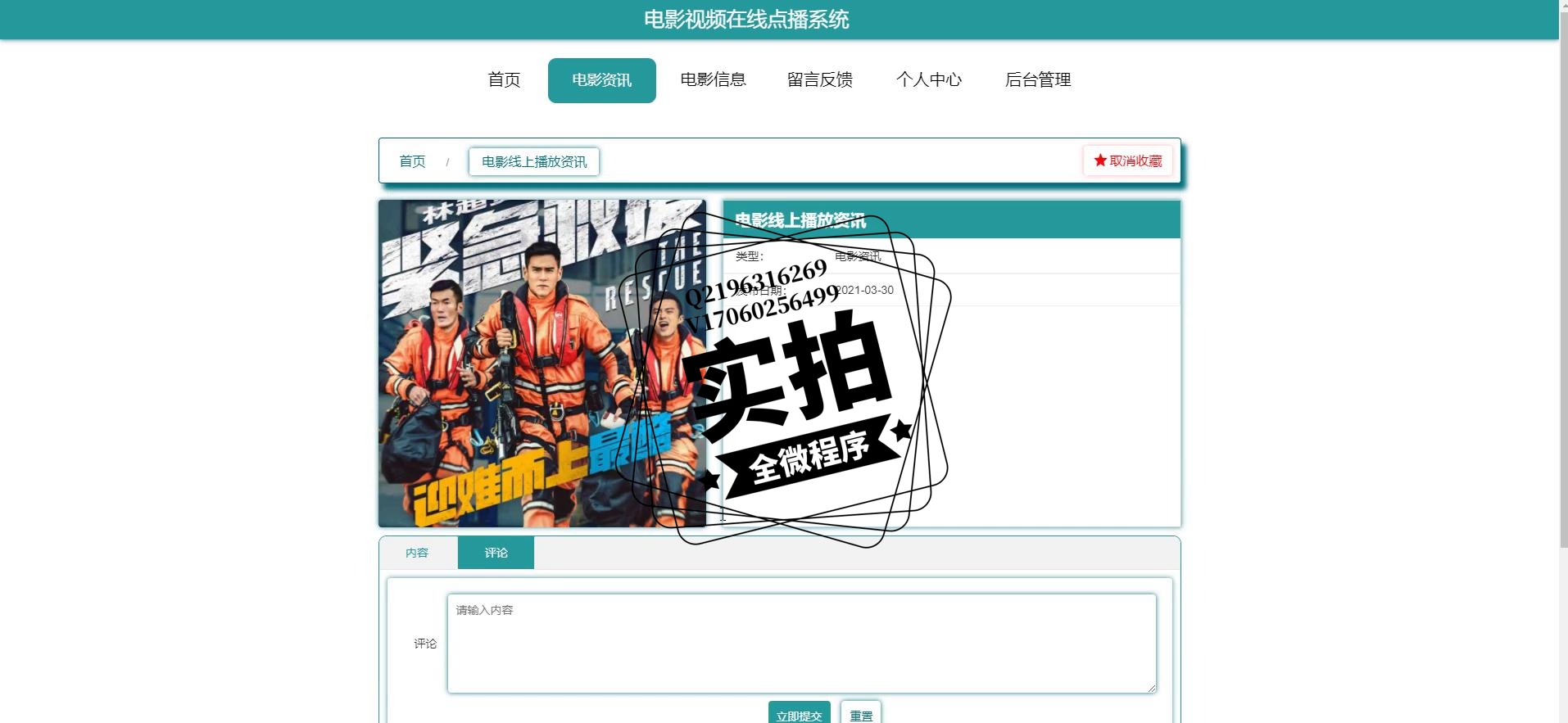Open 留言反馈 page from navigation
Image resolution: width=1568 pixels, height=723 pixels.
coord(820,80)
